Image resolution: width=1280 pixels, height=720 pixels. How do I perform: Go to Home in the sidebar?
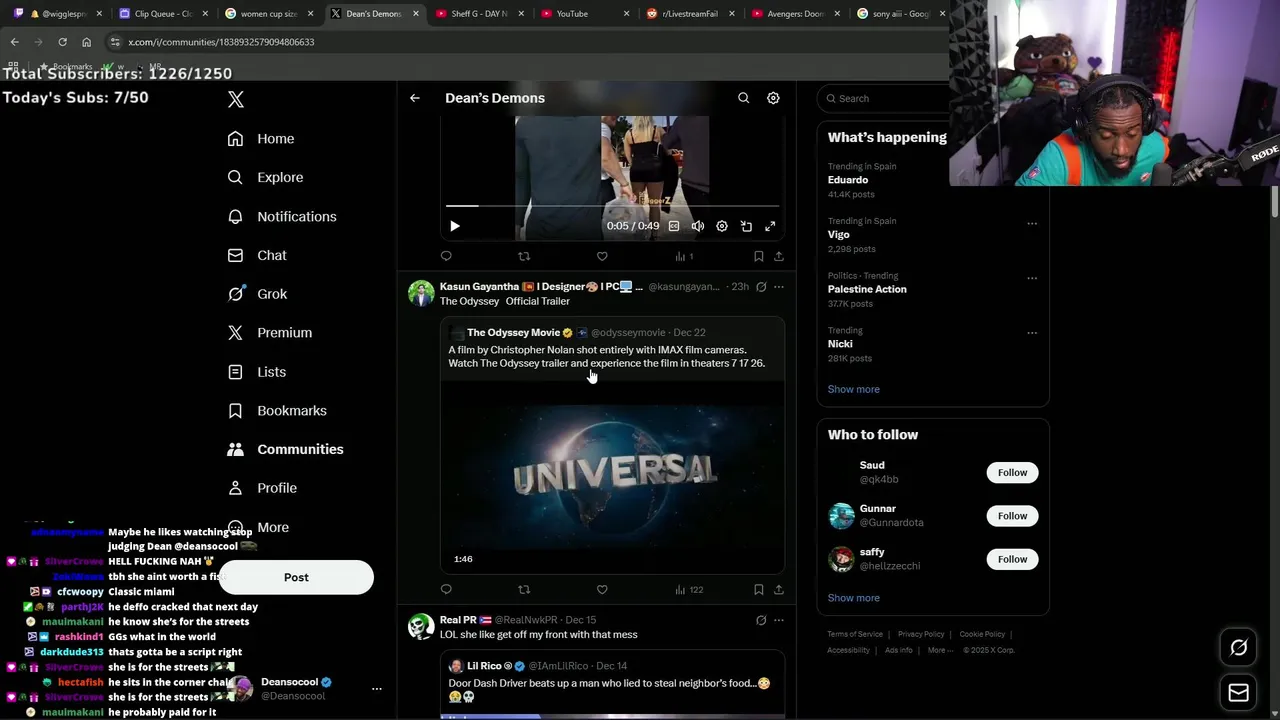coord(261,139)
